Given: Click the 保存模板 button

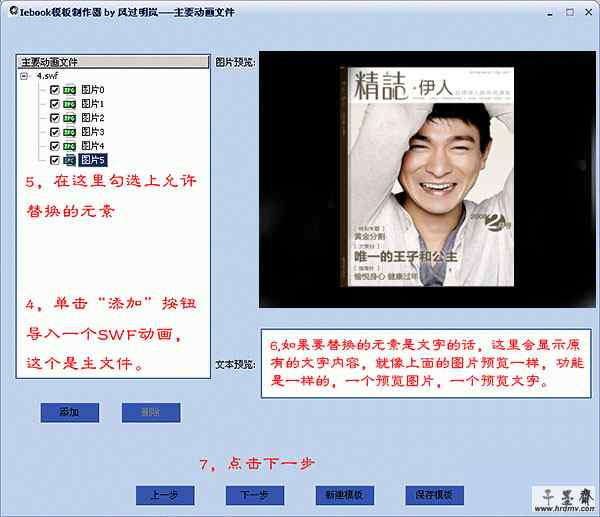Looking at the screenshot, I should coord(434,495).
